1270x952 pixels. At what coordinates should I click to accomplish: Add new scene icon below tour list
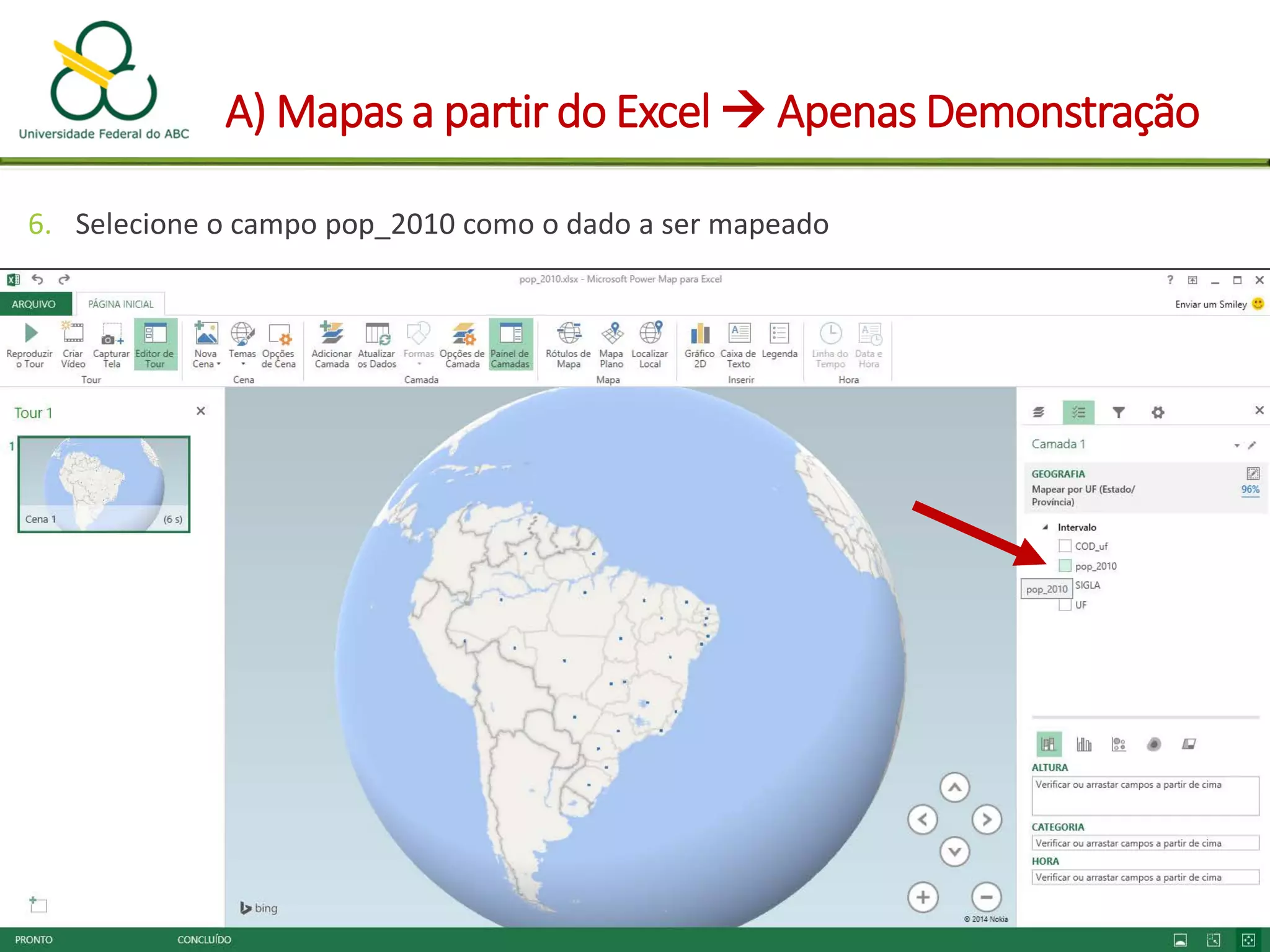point(38,904)
